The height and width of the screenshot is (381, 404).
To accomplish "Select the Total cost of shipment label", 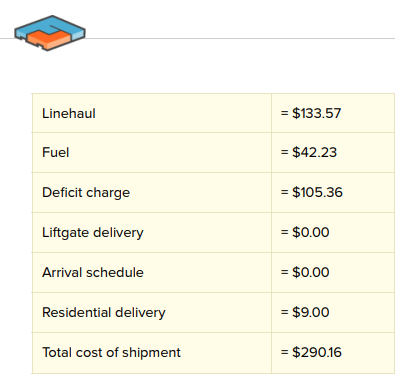I will click(x=111, y=353).
